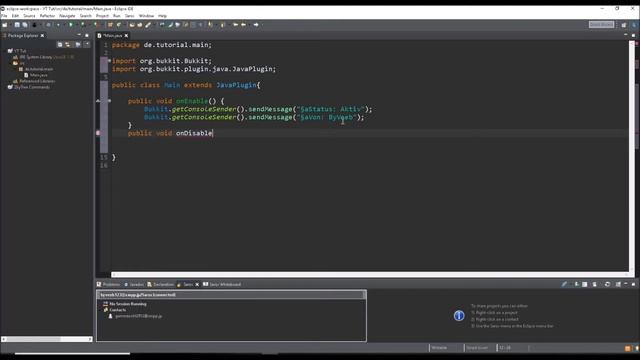Image resolution: width=640 pixels, height=360 pixels.
Task: Select the Java perspective icon
Action: 634,25
